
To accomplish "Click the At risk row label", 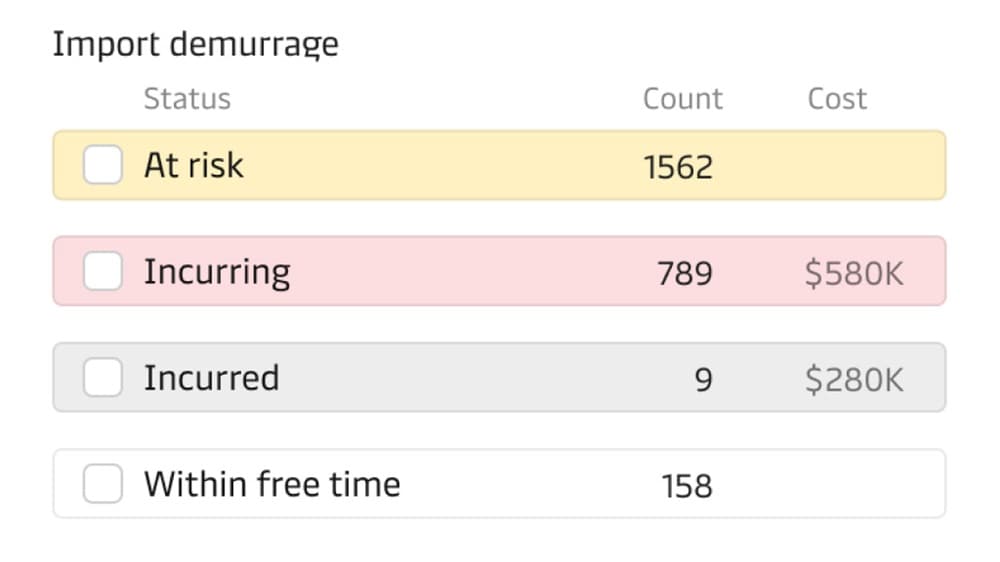I will [193, 165].
